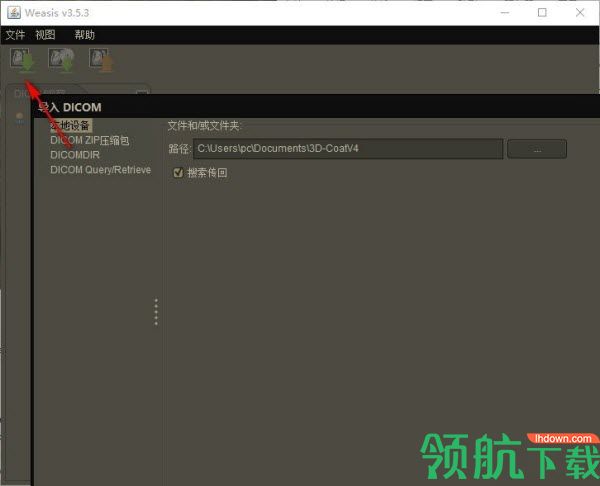Toggle the recursive search checkbox
This screenshot has width=600, height=486.
[178, 173]
